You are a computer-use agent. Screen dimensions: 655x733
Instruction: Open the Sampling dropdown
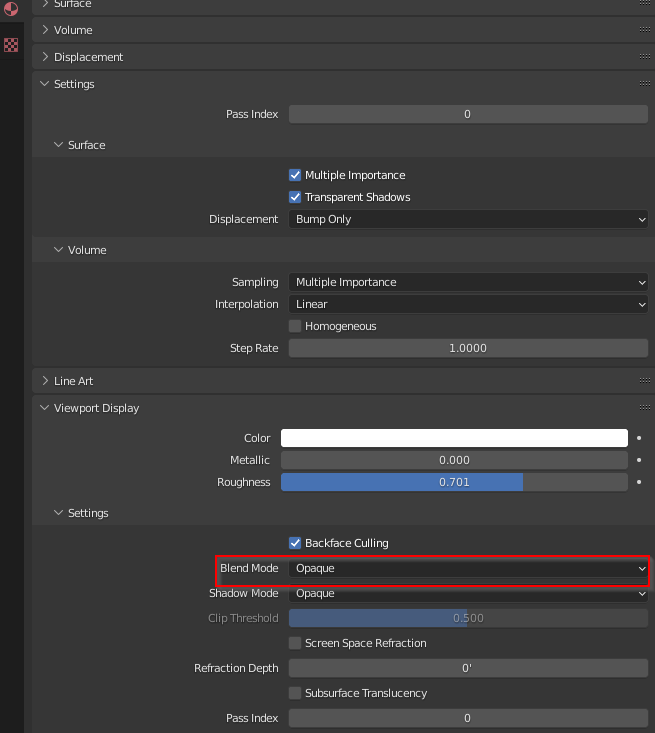468,282
